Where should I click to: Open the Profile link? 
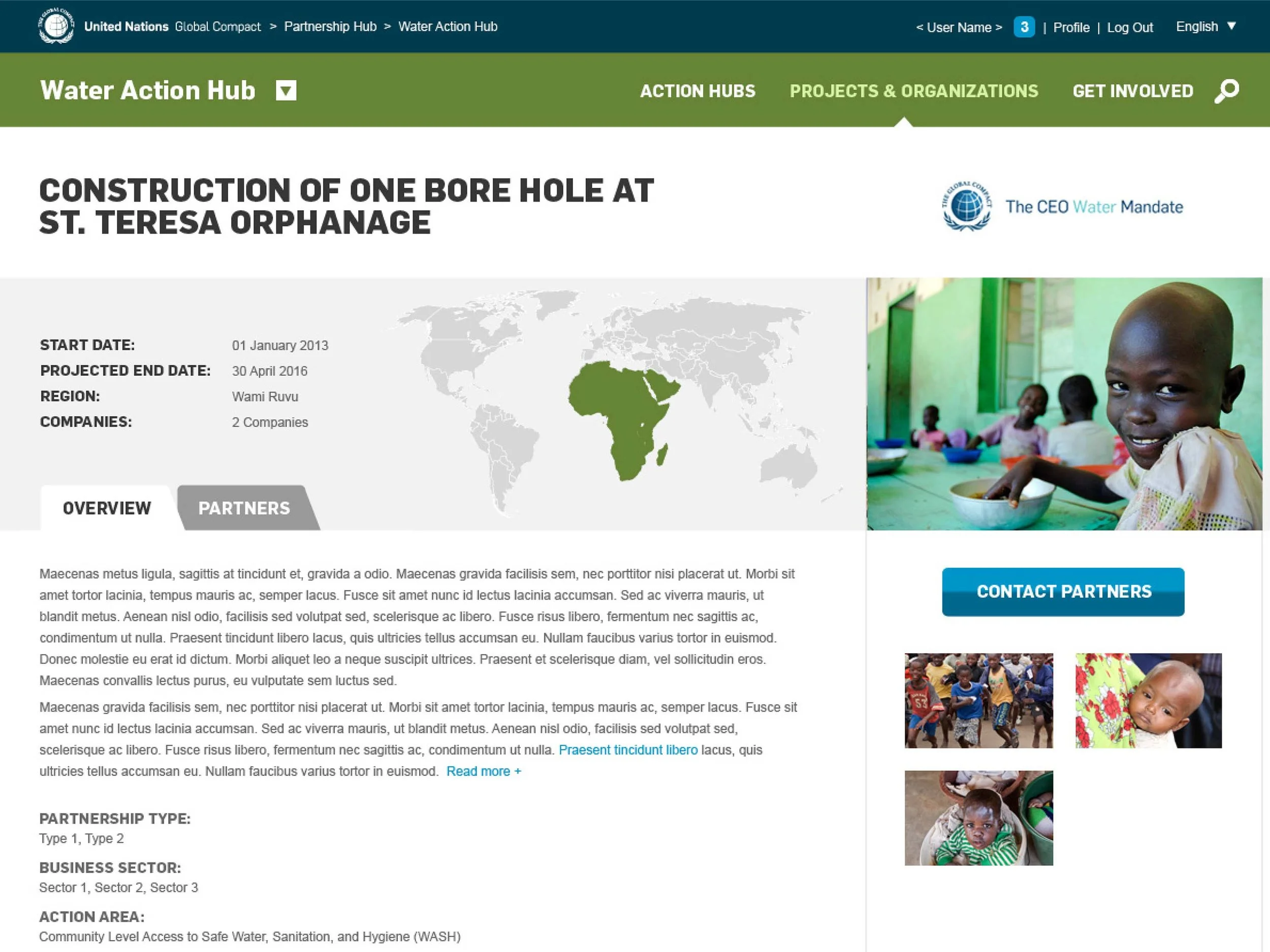1071,27
